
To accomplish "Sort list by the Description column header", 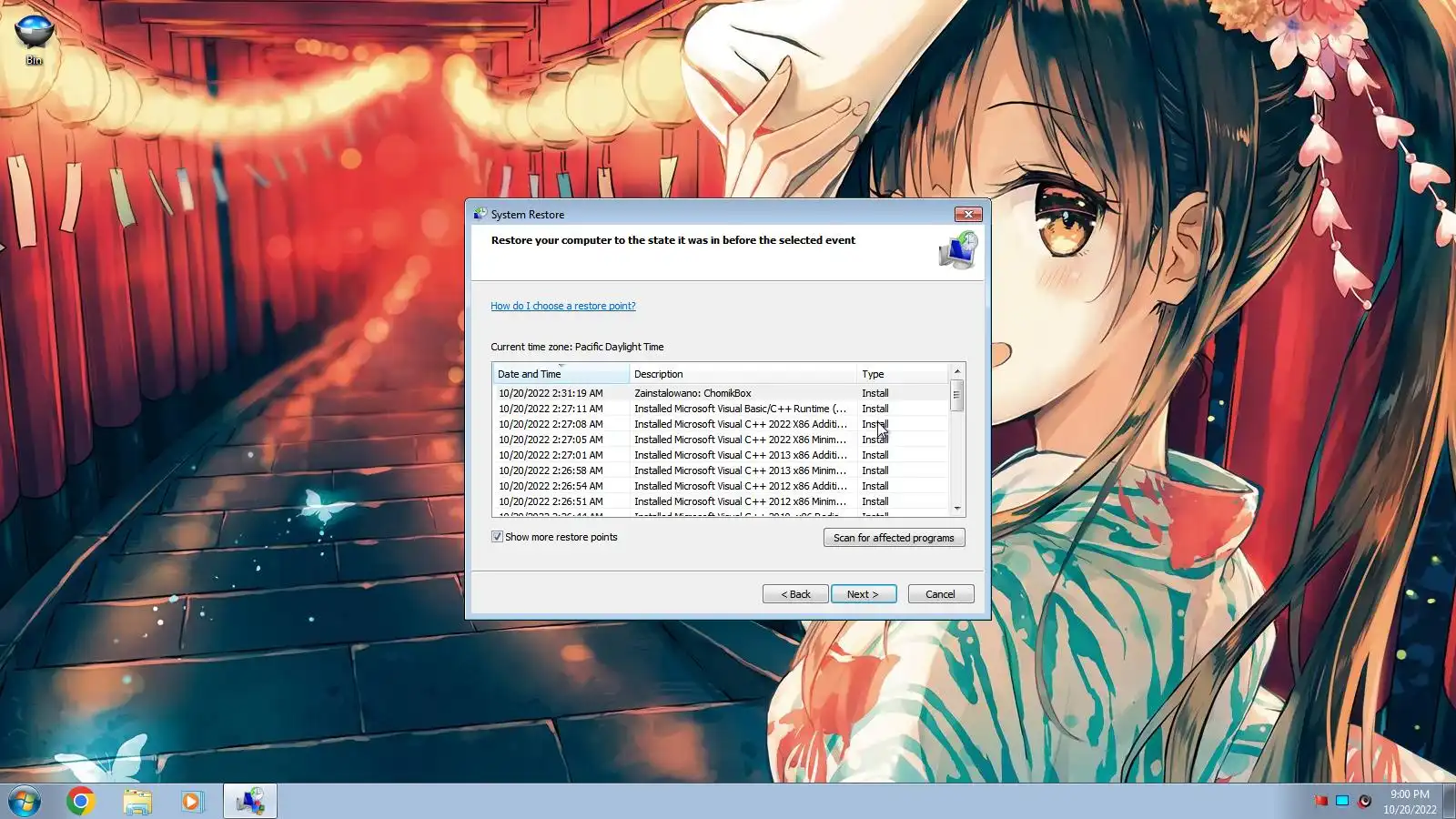I will [743, 374].
